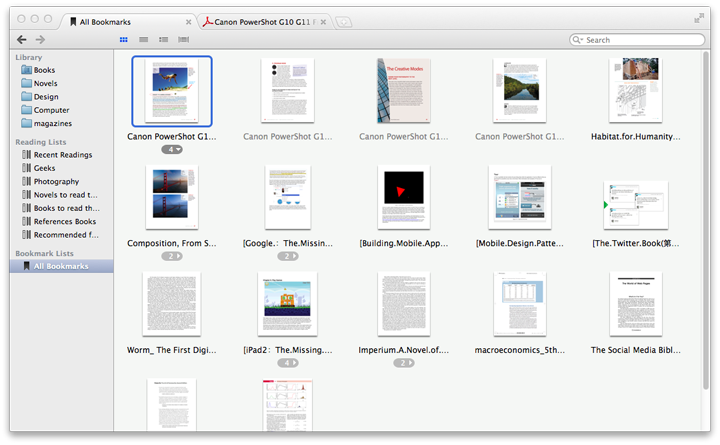The image size is (720, 445).
Task: Go forward with the right arrow
Action: (40, 39)
